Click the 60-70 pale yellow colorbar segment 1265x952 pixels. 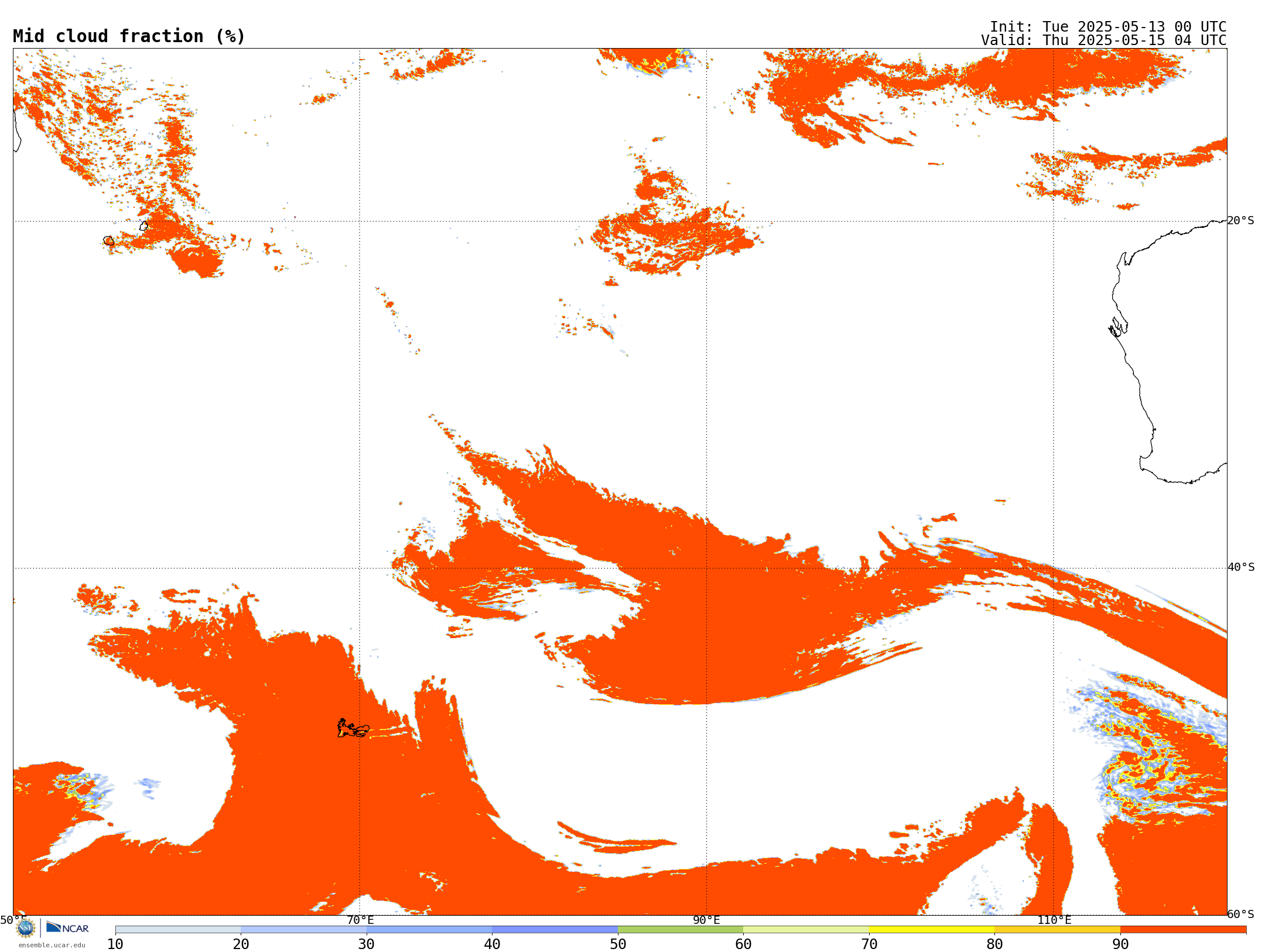click(x=806, y=930)
